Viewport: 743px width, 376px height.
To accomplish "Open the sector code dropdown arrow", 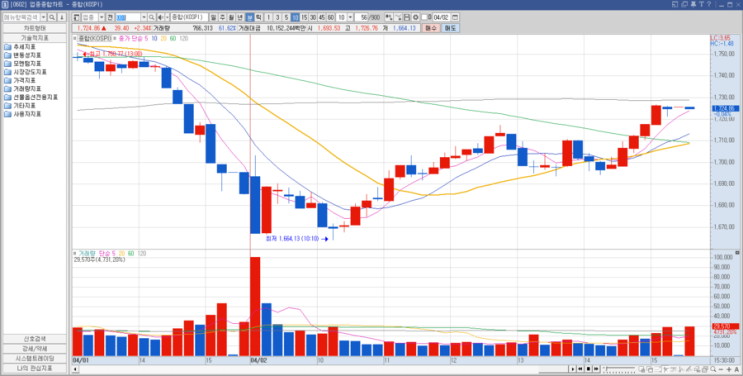I will [x=144, y=17].
